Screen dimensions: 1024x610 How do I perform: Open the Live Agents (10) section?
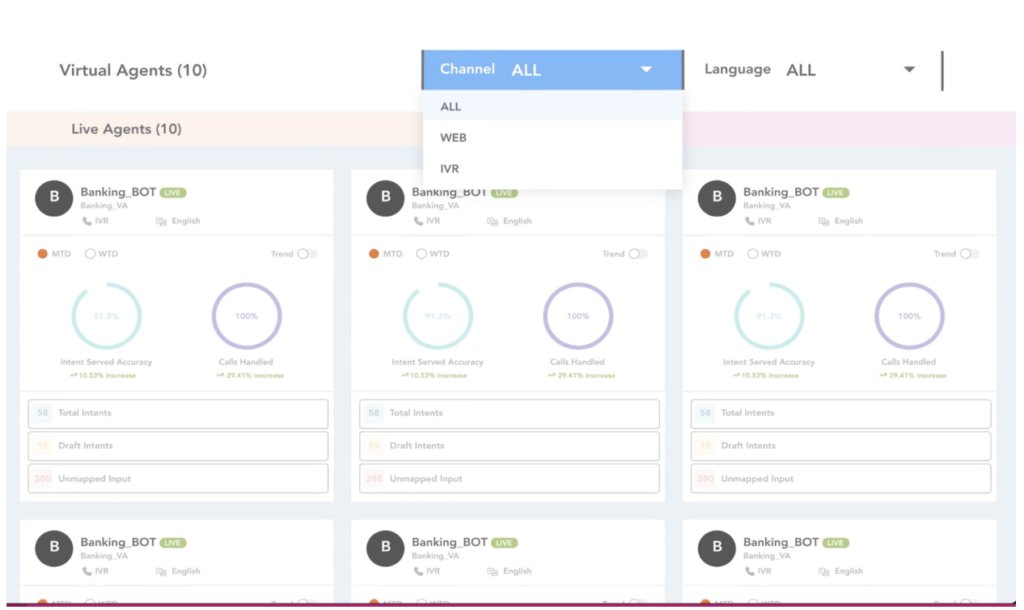point(126,129)
